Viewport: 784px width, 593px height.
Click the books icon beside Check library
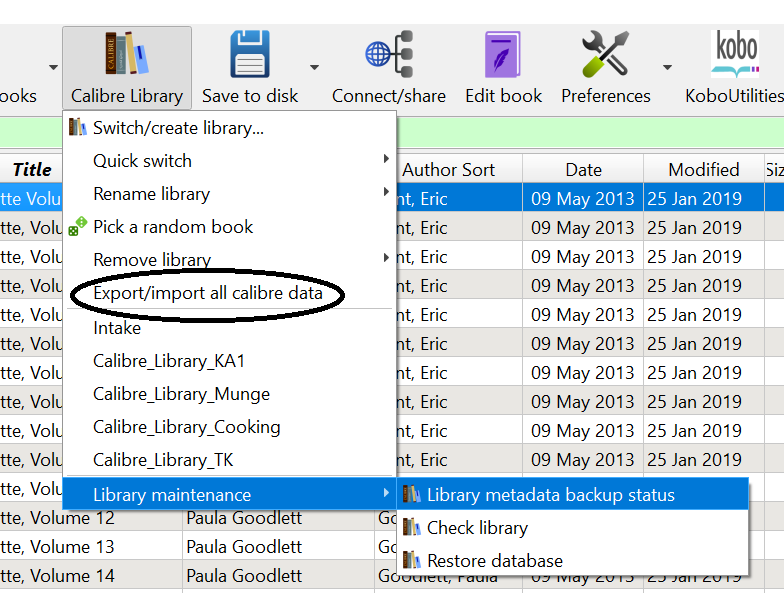[x=412, y=526]
